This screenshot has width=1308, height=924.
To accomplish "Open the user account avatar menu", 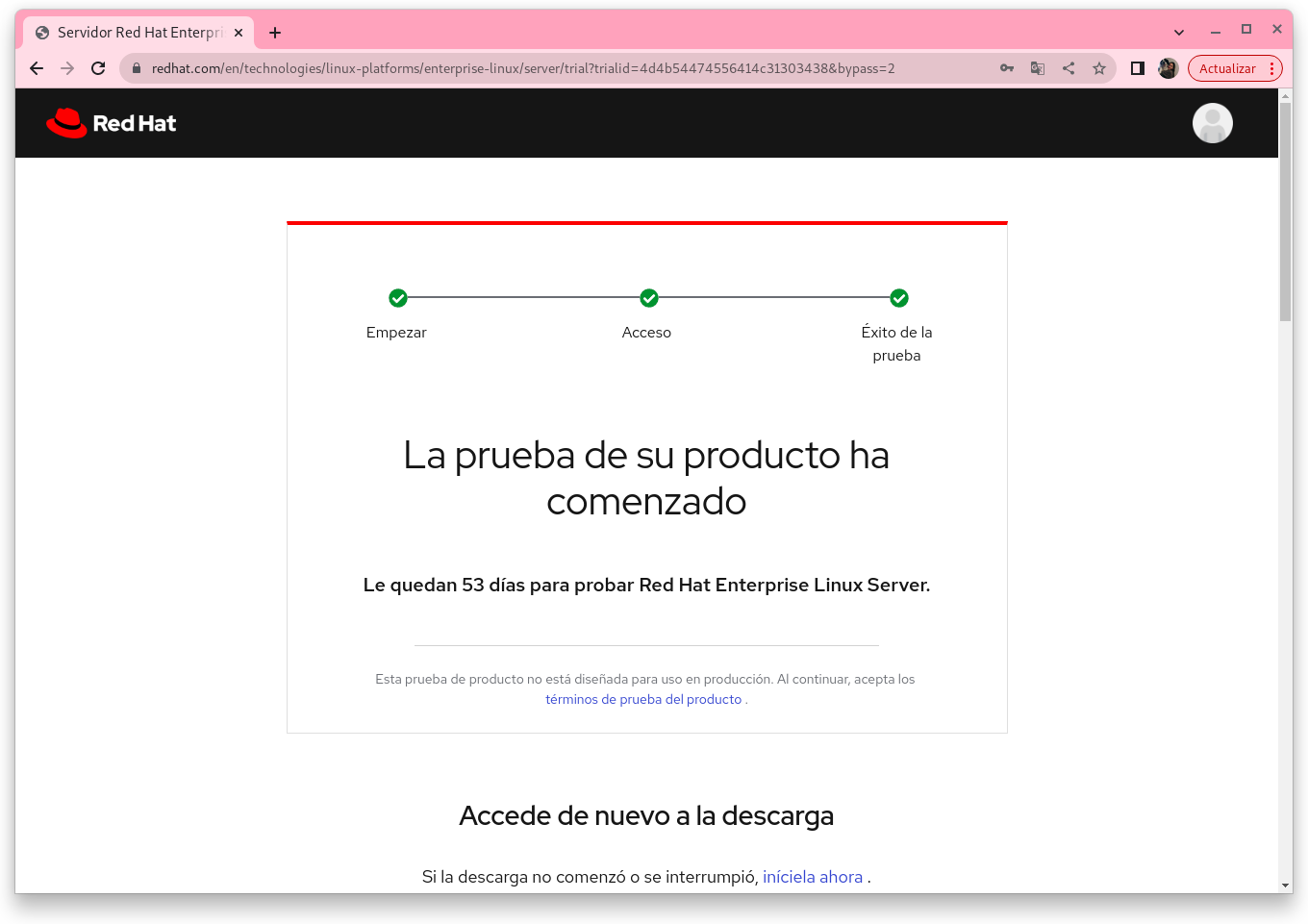I will click(1212, 123).
